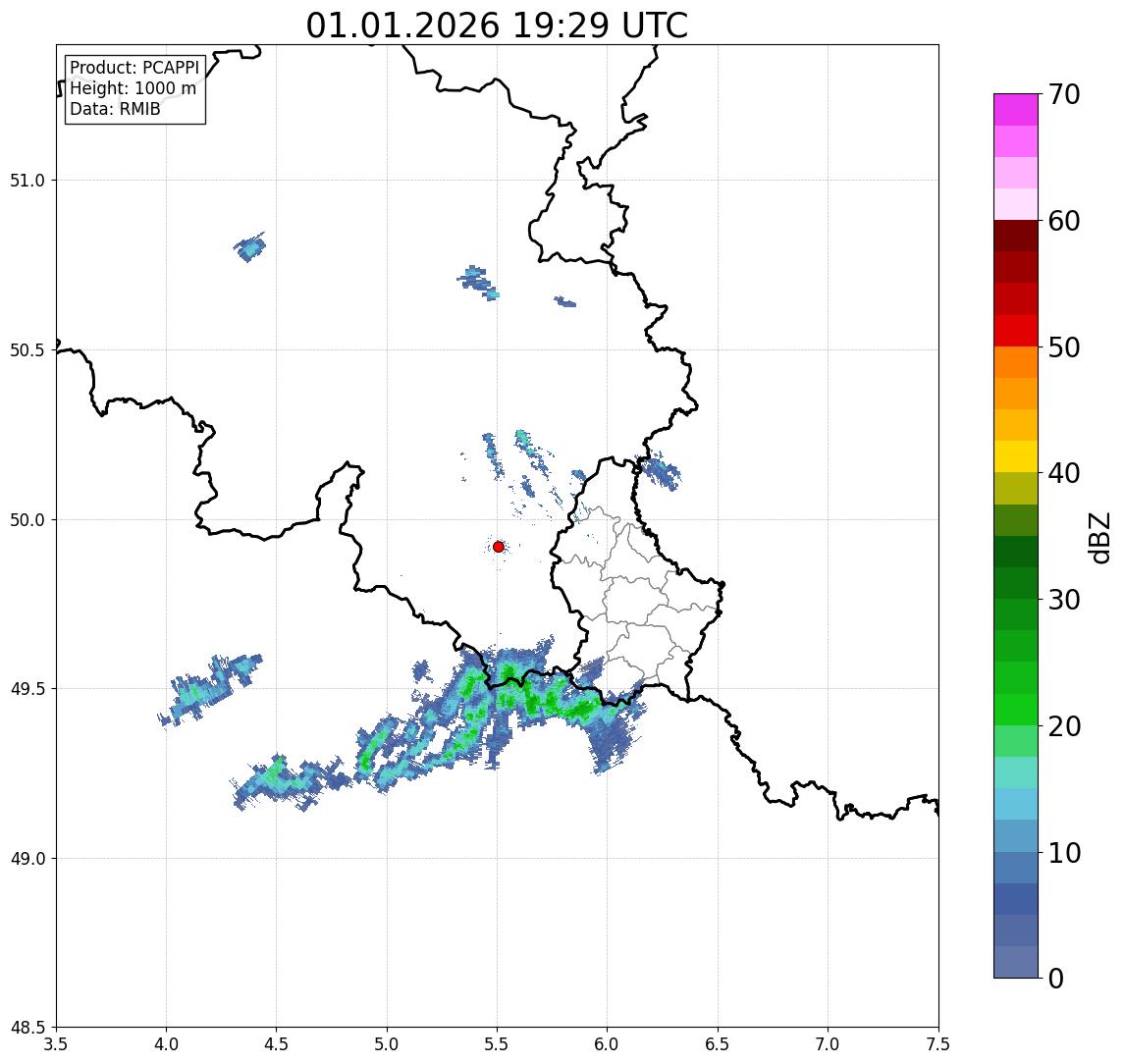
Task: Click the longitude axis label 3.5
Action: [x=56, y=1044]
